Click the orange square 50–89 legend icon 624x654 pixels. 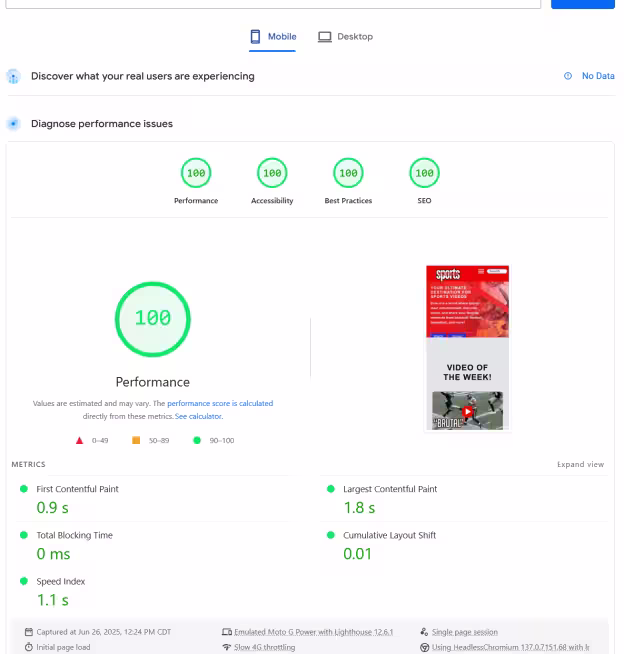[136, 440]
